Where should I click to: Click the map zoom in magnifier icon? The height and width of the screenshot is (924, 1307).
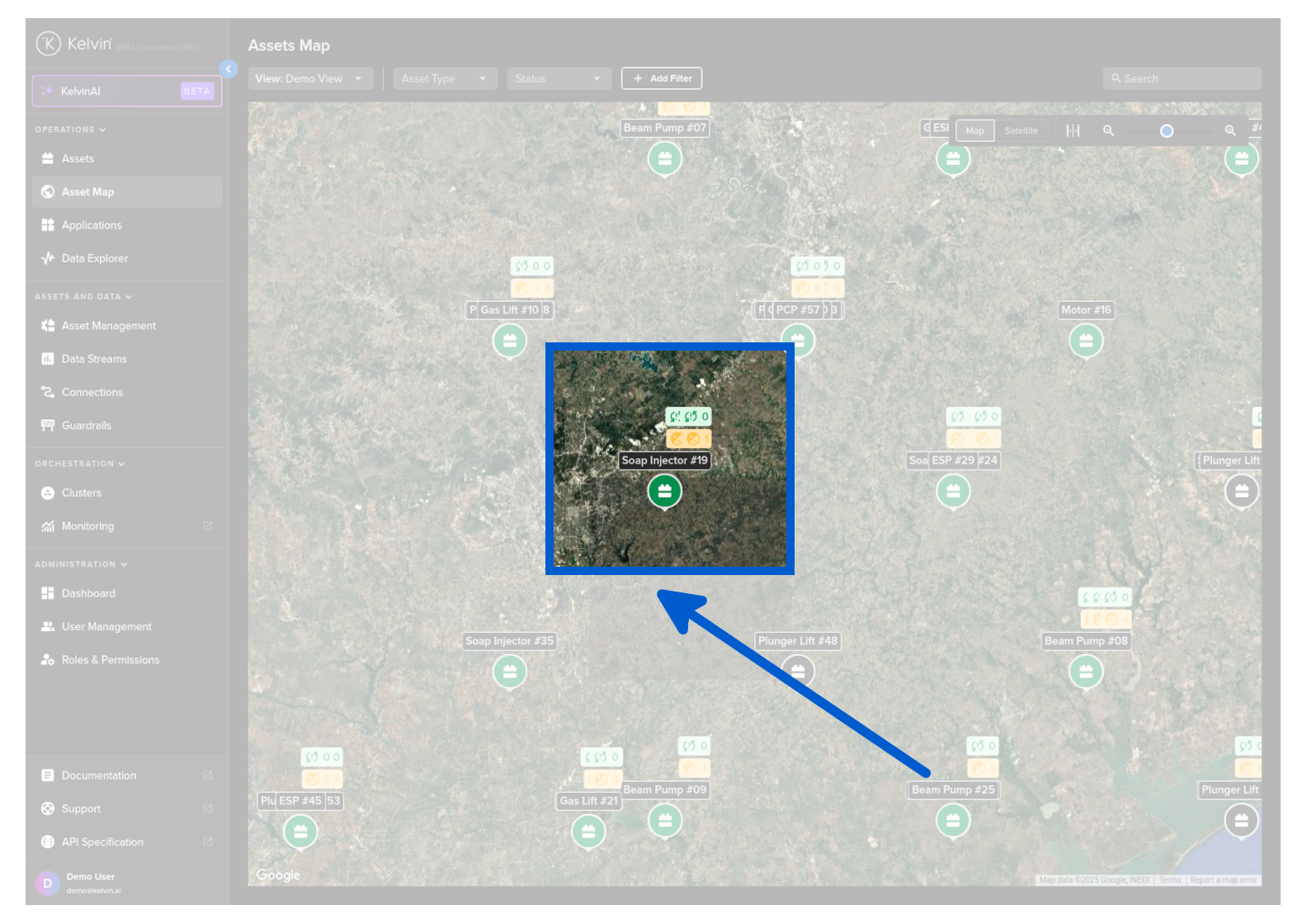click(x=1229, y=130)
